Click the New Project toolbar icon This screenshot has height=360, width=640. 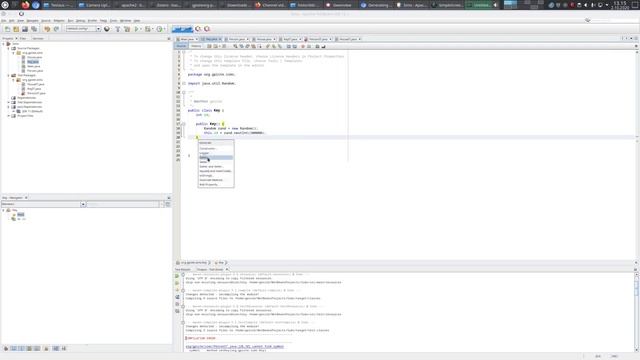[x=16, y=29]
